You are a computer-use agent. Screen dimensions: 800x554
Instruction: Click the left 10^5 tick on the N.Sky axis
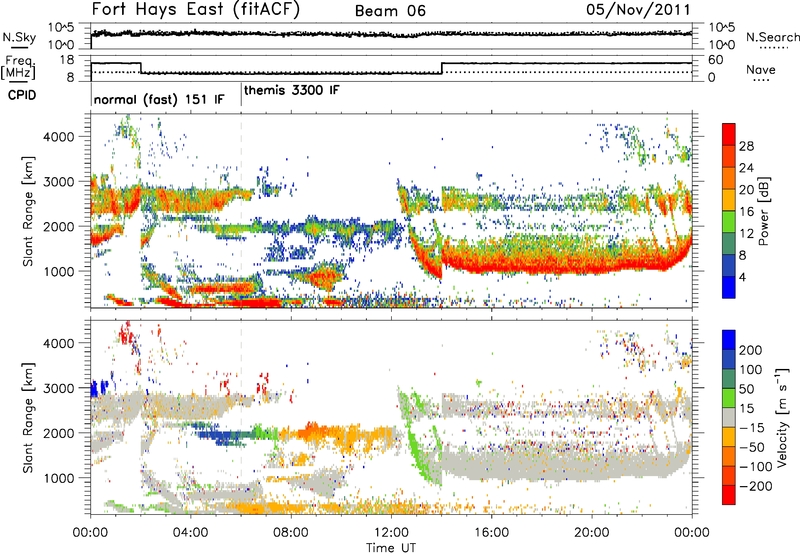[x=61, y=27]
